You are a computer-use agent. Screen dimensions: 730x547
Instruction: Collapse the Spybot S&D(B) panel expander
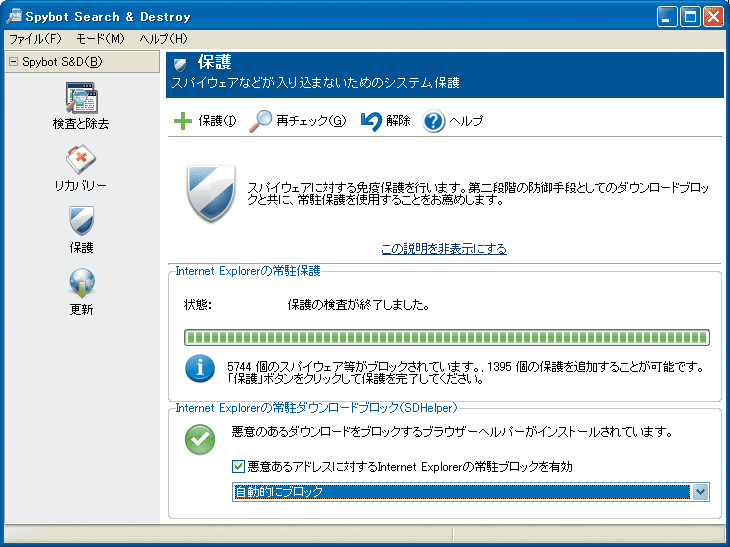pos(14,61)
